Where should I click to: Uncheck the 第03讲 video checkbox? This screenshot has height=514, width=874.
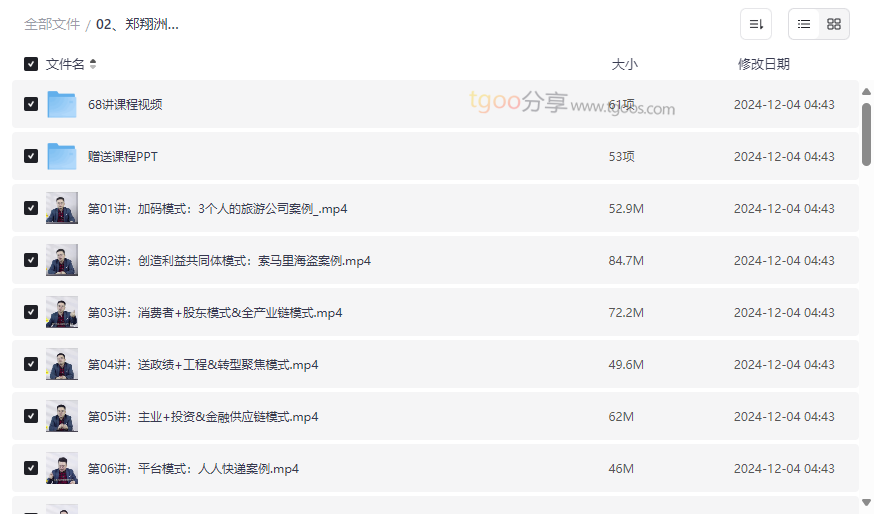(31, 312)
